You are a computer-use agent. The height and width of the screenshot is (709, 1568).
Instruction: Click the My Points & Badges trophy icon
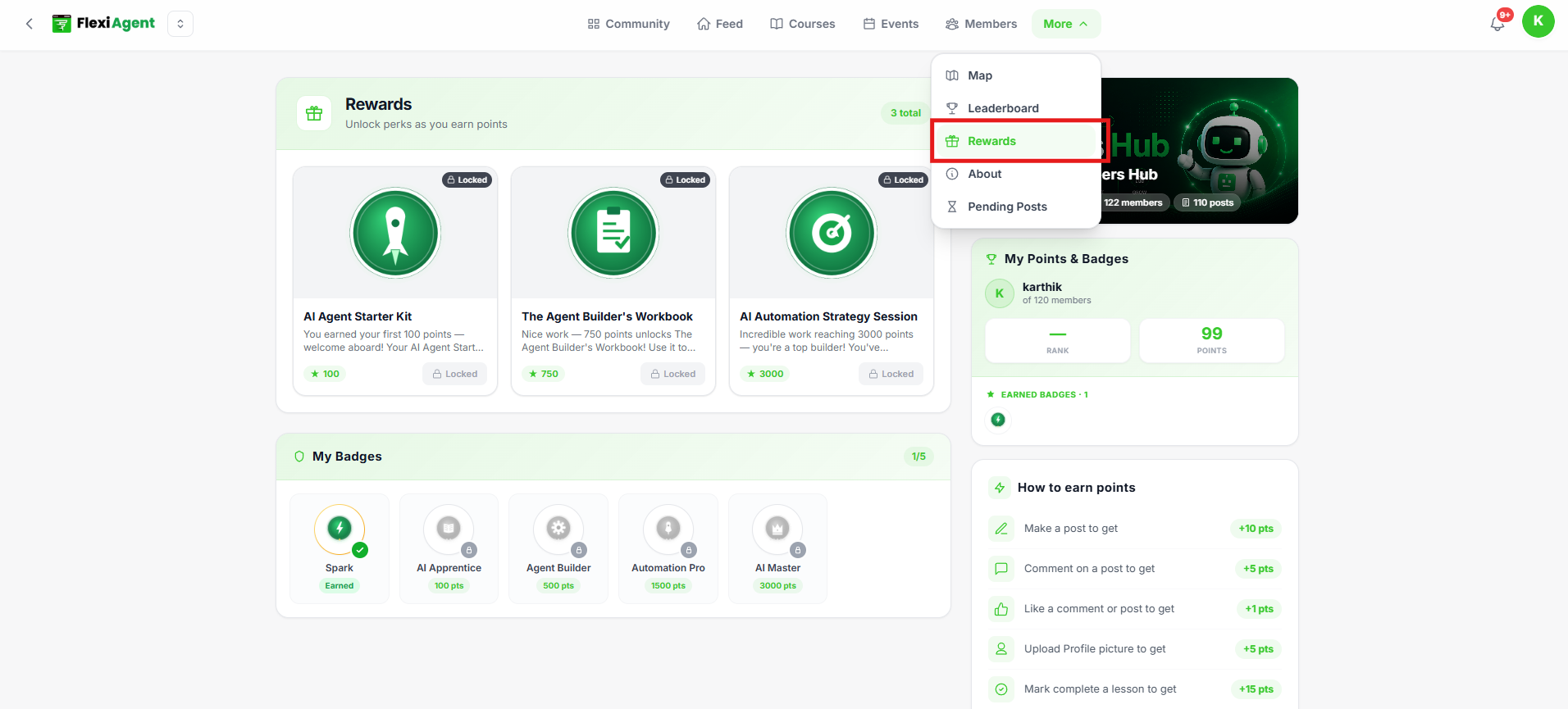(x=991, y=259)
